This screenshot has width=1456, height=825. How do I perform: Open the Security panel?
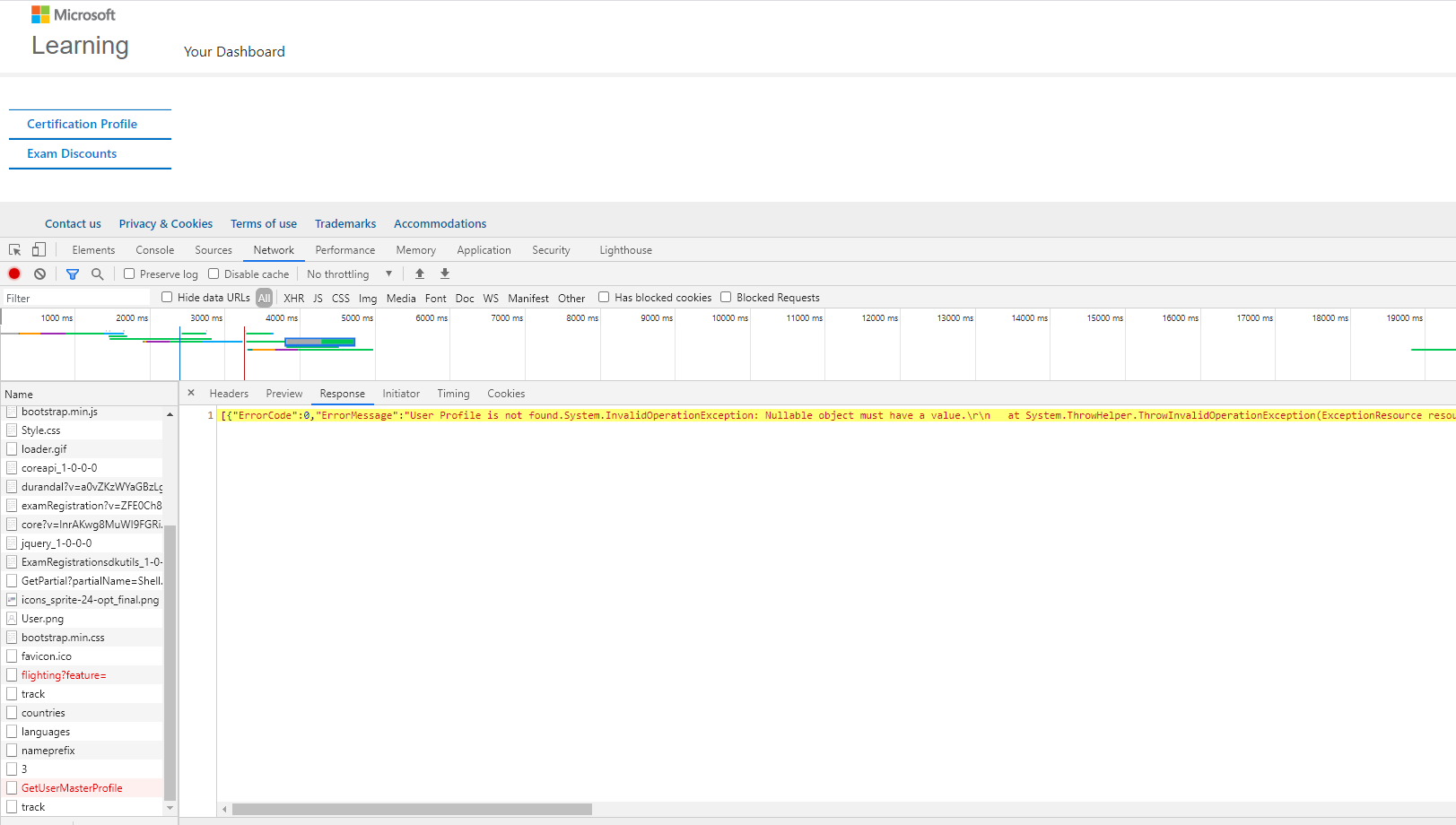pyautogui.click(x=551, y=250)
